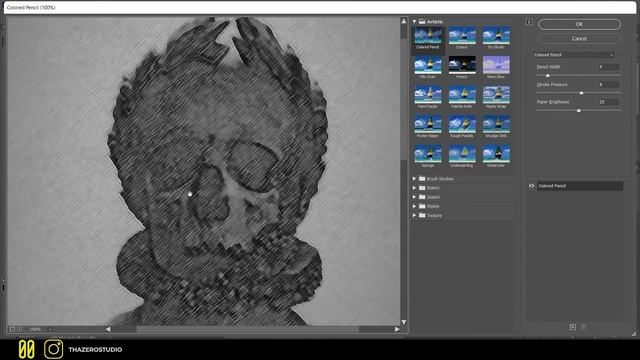This screenshot has width=640, height=360.
Task: Adjust the Pencil Width slider
Action: pyautogui.click(x=548, y=76)
